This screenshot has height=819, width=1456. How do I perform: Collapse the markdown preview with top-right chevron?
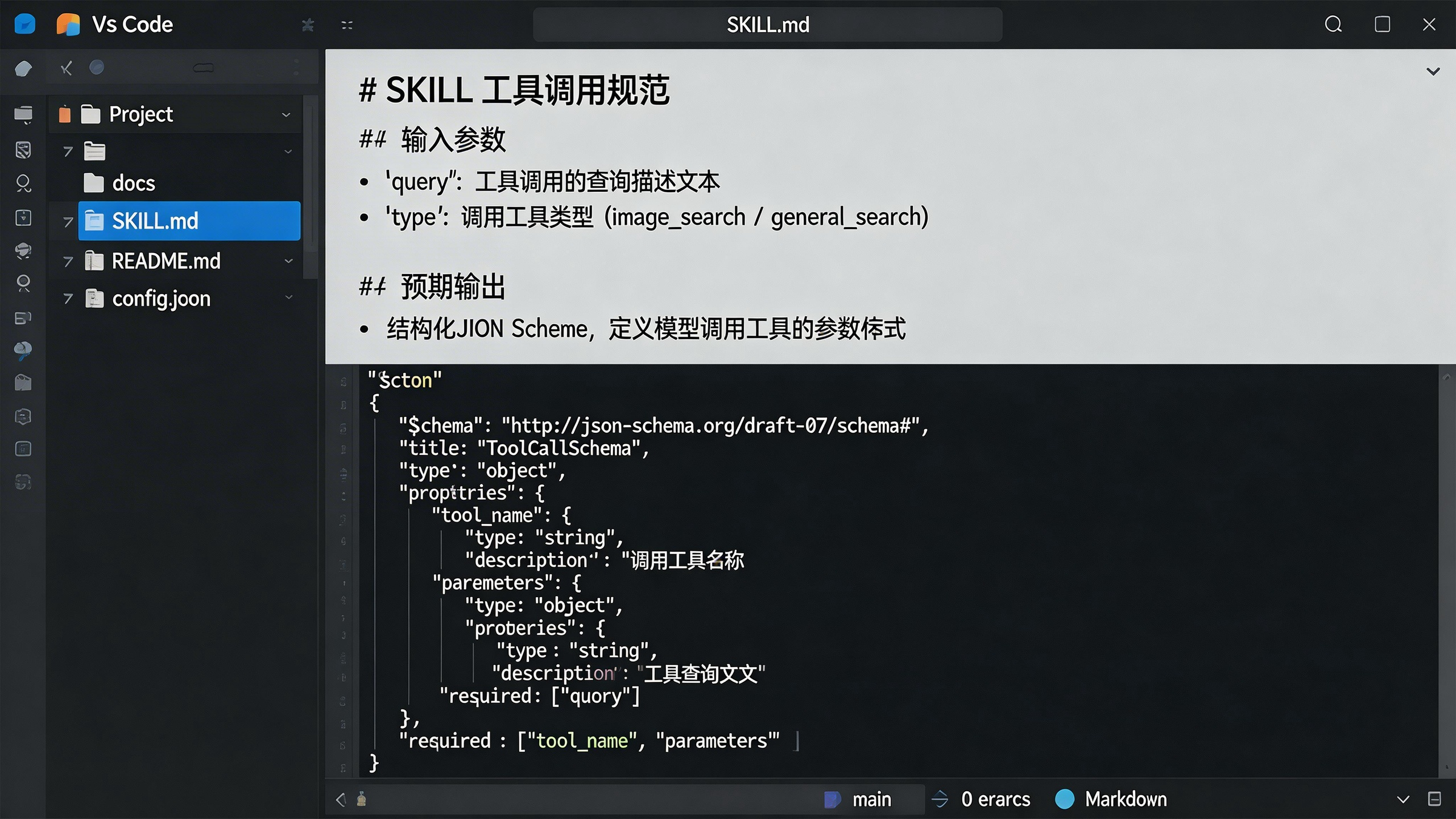click(x=1433, y=72)
